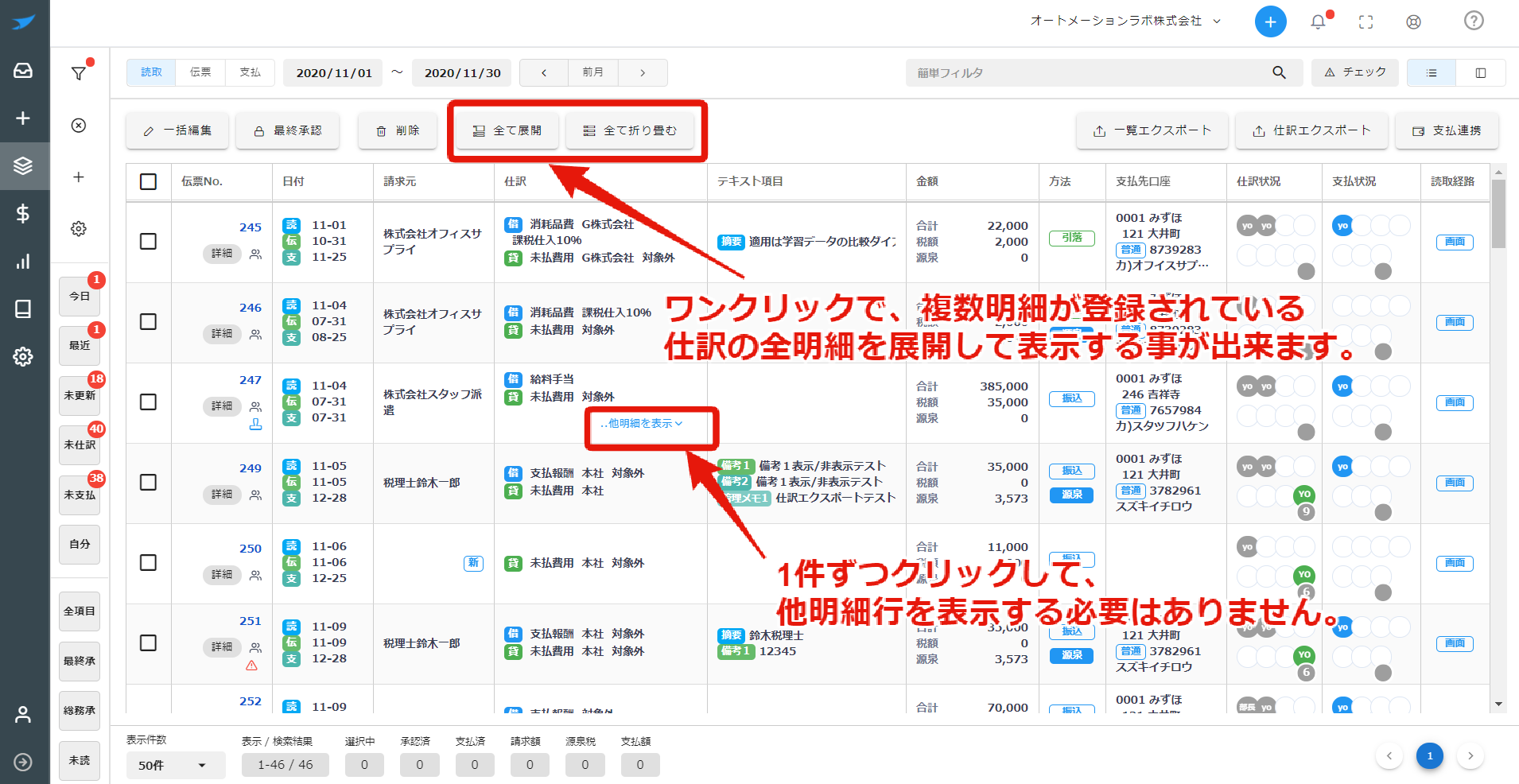The width and height of the screenshot is (1519, 784).
Task: Click the 支払連携 button
Action: [x=1447, y=130]
